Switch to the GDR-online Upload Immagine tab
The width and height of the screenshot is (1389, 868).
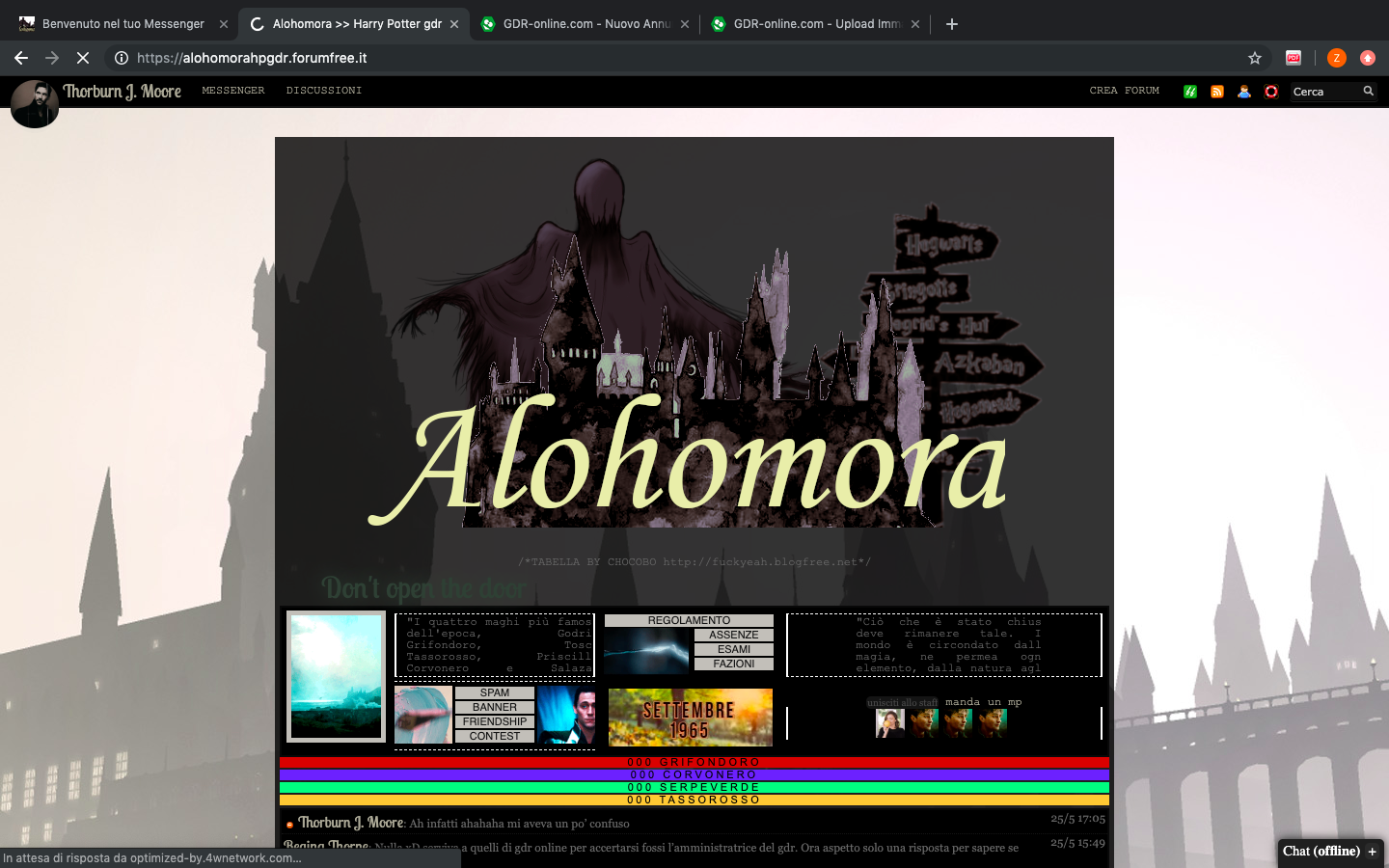(x=816, y=24)
